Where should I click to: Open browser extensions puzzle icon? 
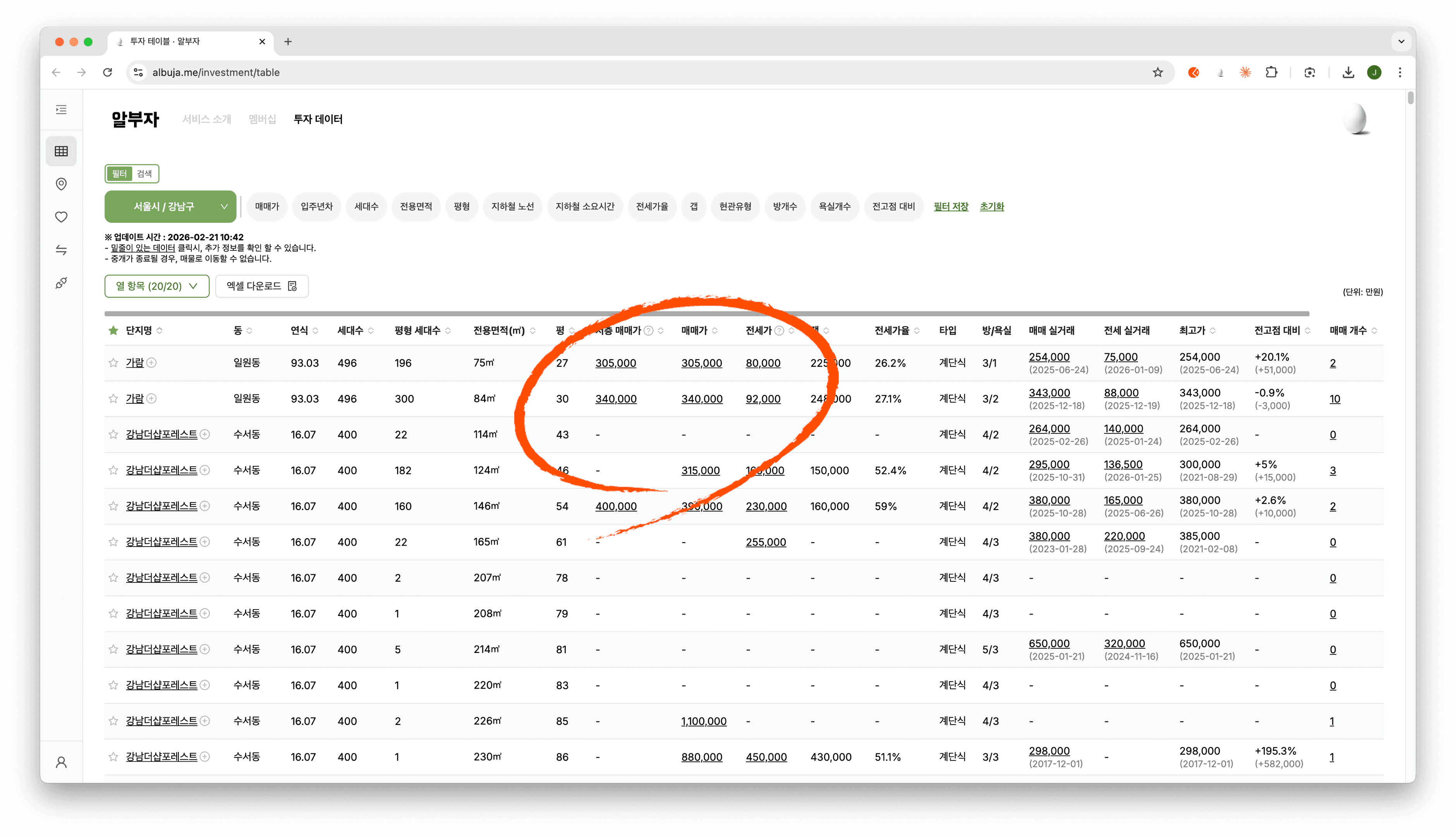pyautogui.click(x=1271, y=72)
